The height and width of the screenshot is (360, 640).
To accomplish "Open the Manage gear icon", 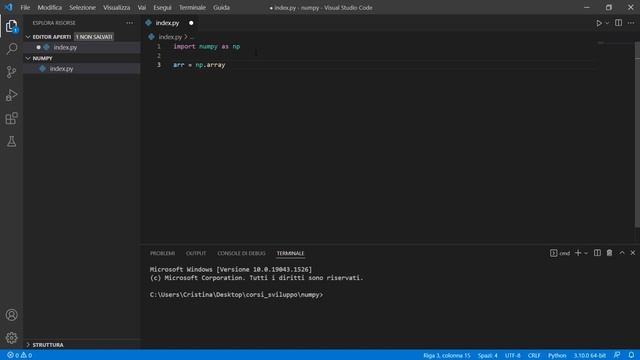I will click(11, 338).
